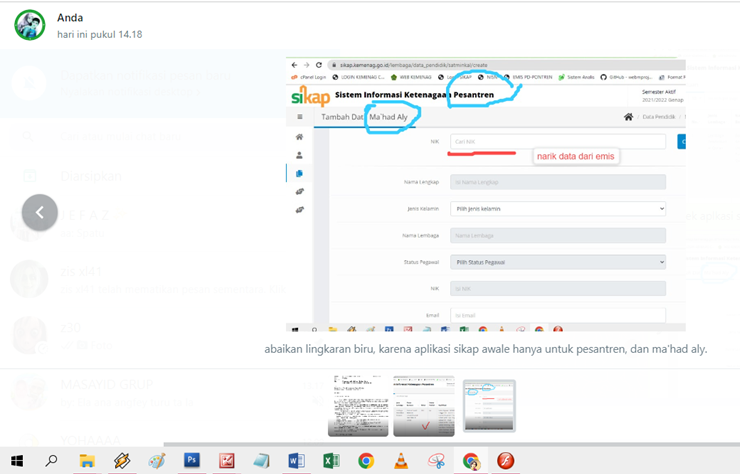Image resolution: width=740 pixels, height=474 pixels.
Task: Click the caption starting "abaikan lingkaran biru"
Action: 486,349
